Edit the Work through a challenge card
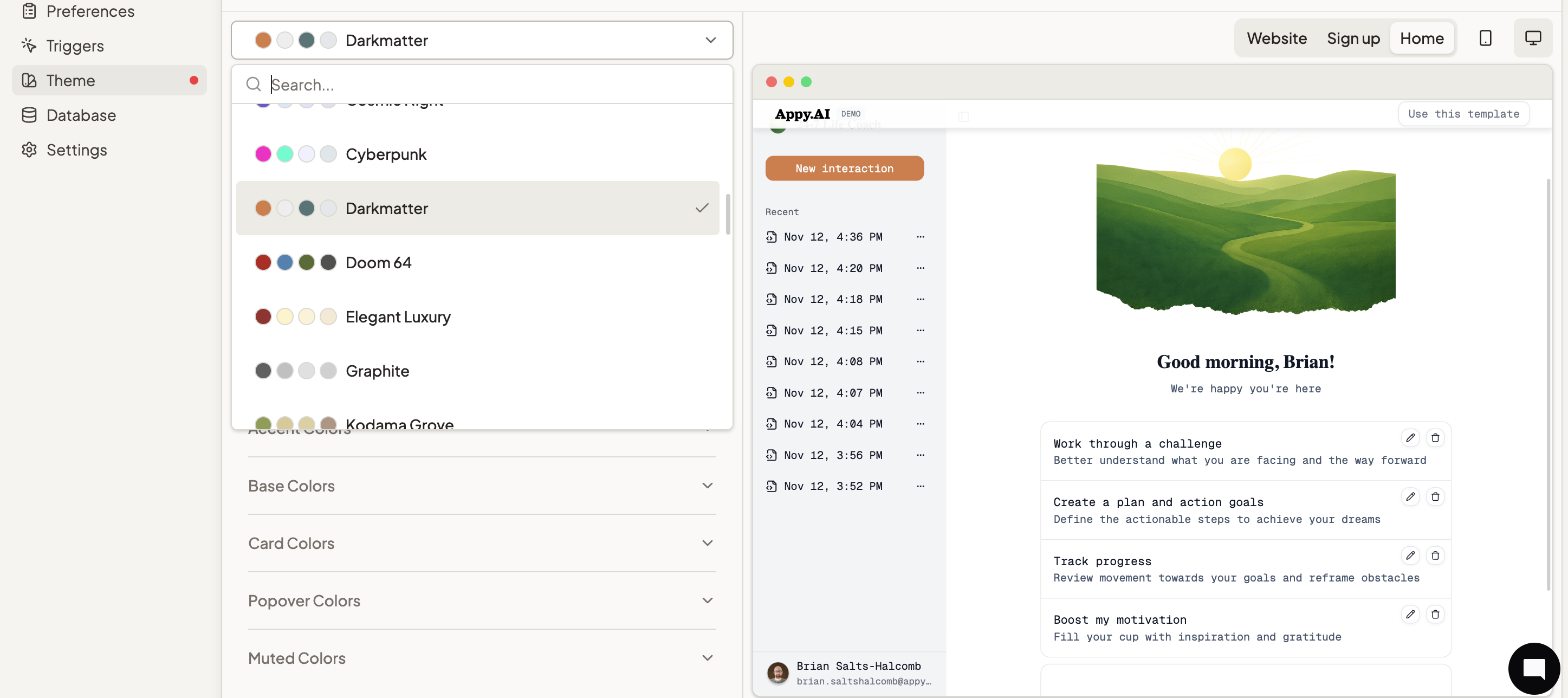1568x698 pixels. (1410, 437)
